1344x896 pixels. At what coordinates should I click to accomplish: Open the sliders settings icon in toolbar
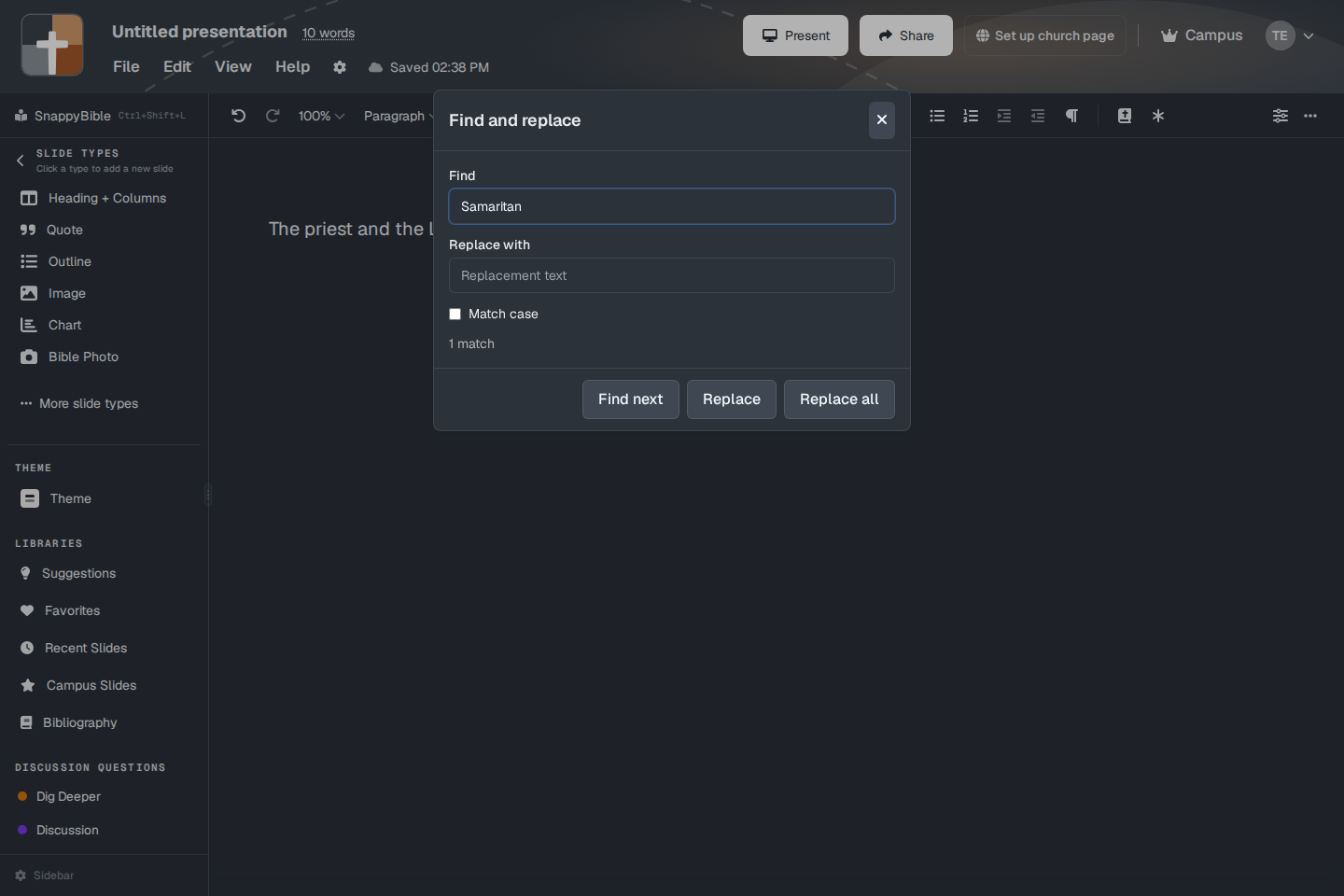click(x=1281, y=116)
